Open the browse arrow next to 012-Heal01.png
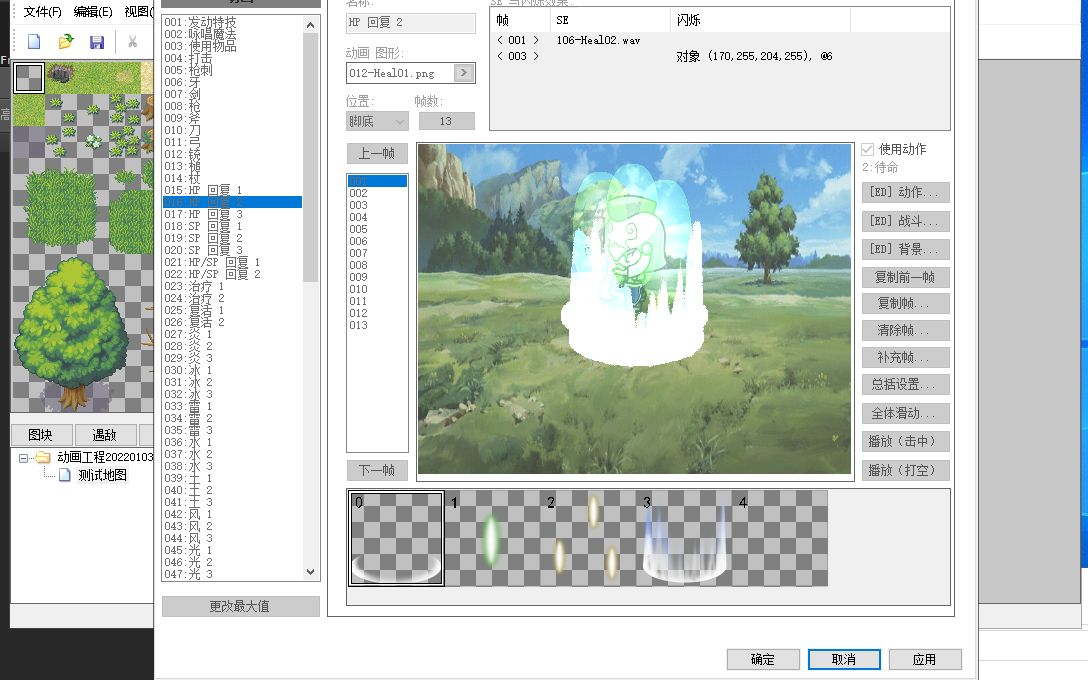The height and width of the screenshot is (680, 1088). click(461, 71)
